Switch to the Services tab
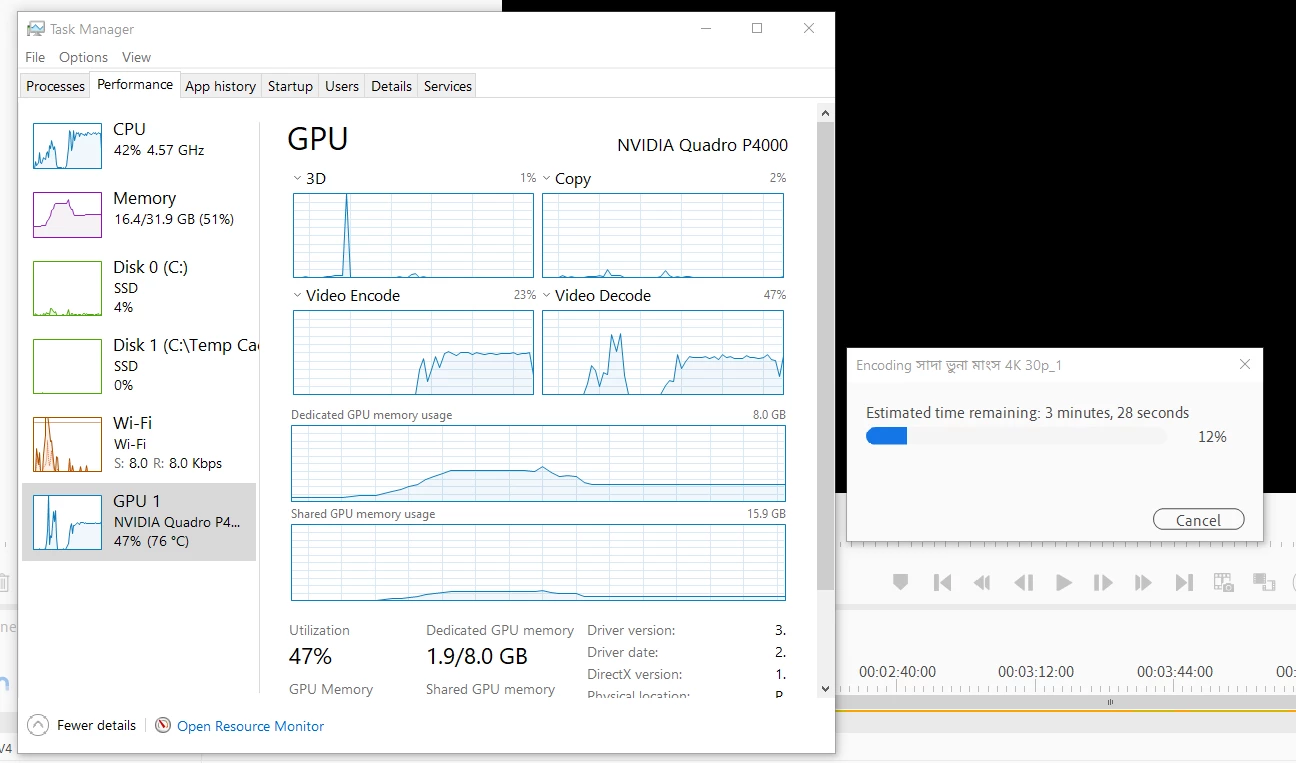The height and width of the screenshot is (763, 1296). click(x=447, y=86)
